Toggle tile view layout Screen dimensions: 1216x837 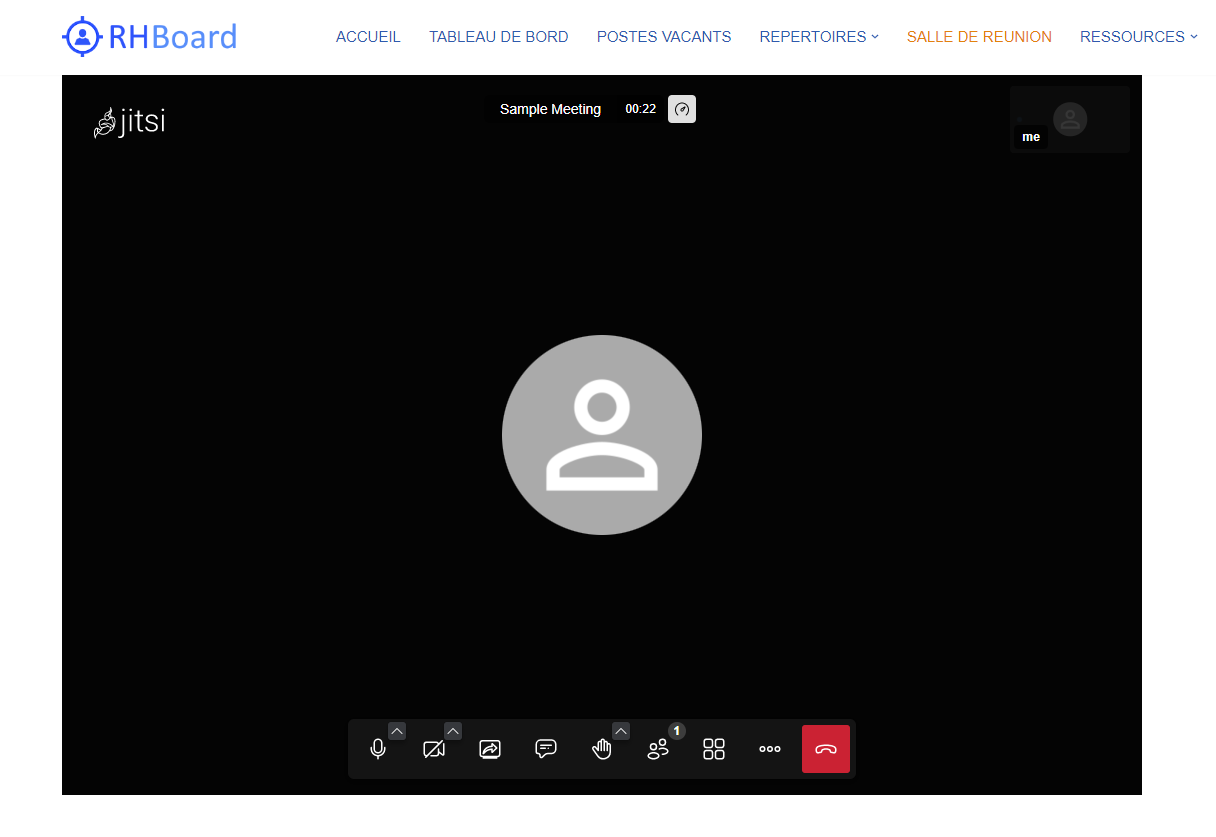[x=714, y=749]
